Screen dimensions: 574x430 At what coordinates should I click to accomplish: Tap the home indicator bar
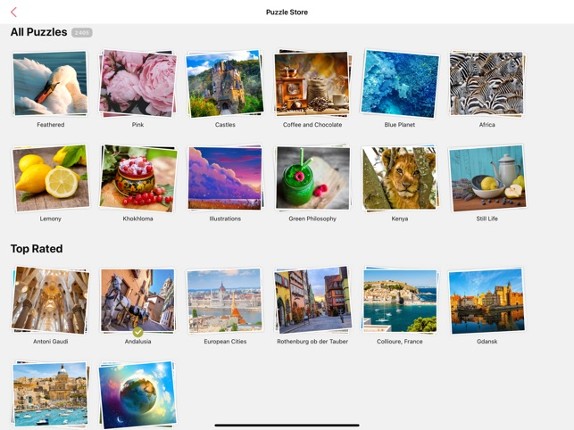click(x=287, y=425)
